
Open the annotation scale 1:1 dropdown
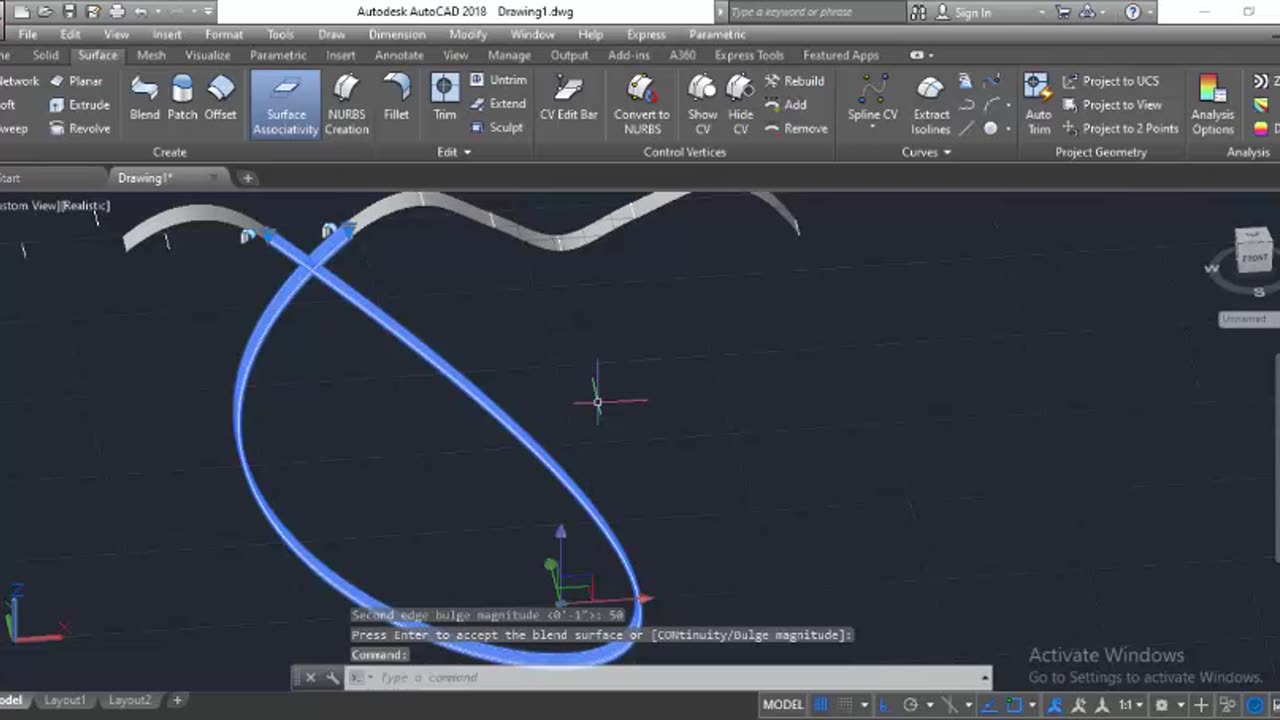[1130, 705]
